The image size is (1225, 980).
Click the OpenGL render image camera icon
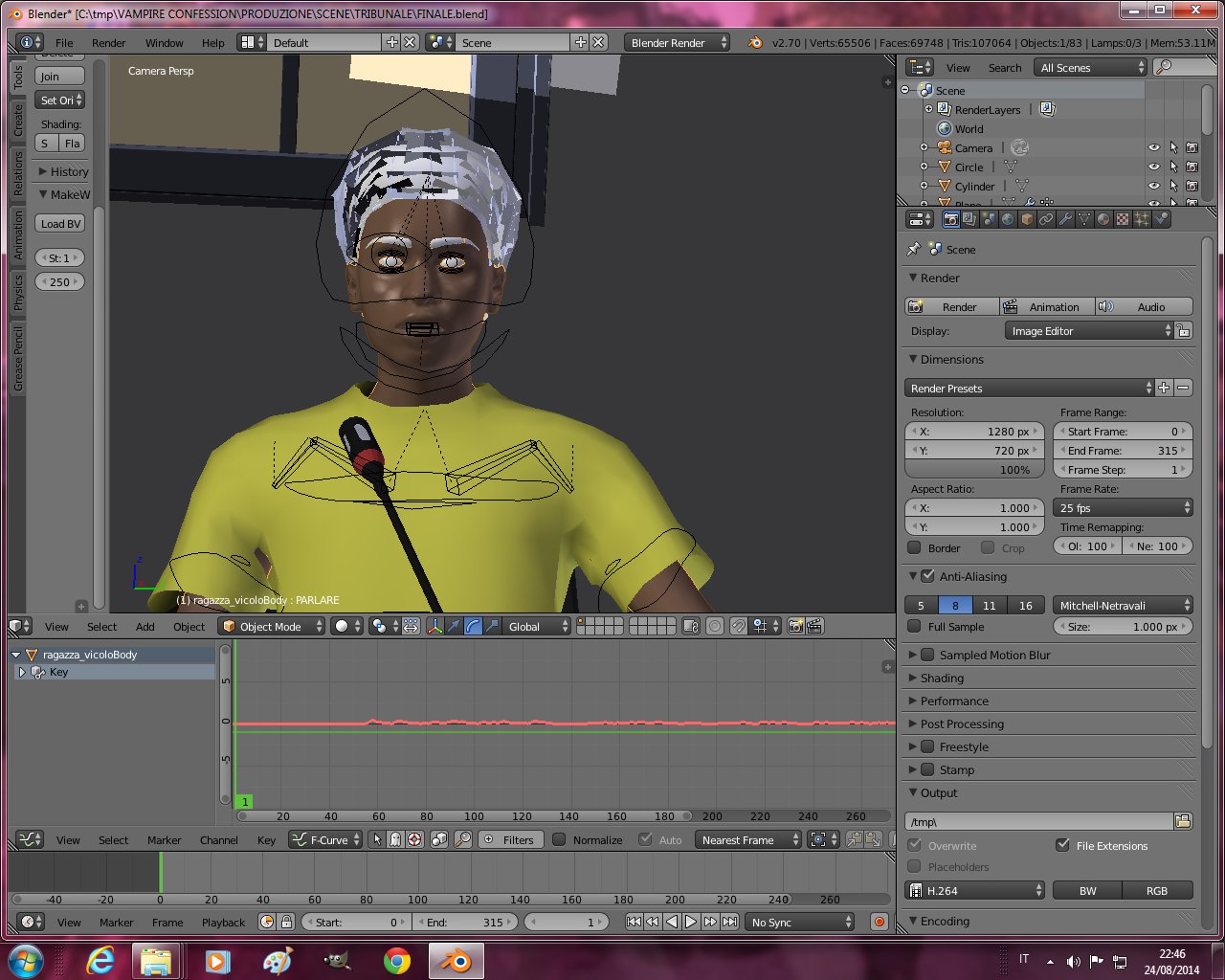coord(795,626)
